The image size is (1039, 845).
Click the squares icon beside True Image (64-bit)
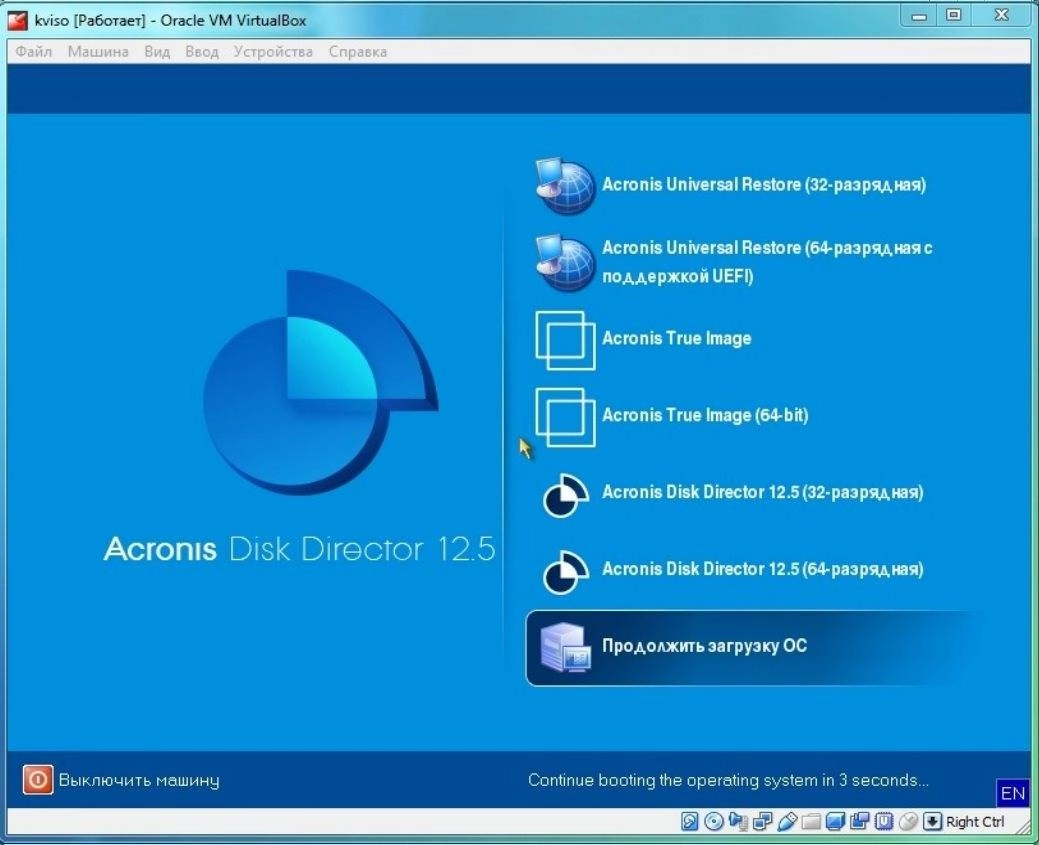565,417
